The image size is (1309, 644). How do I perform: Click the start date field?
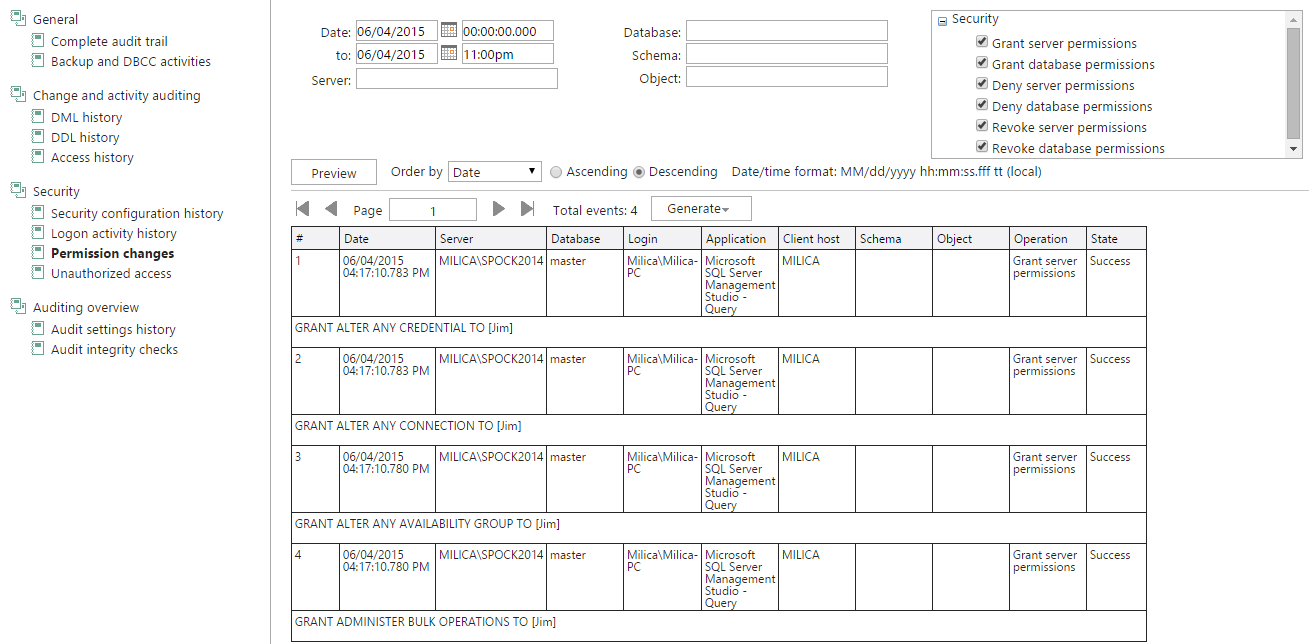[x=396, y=31]
